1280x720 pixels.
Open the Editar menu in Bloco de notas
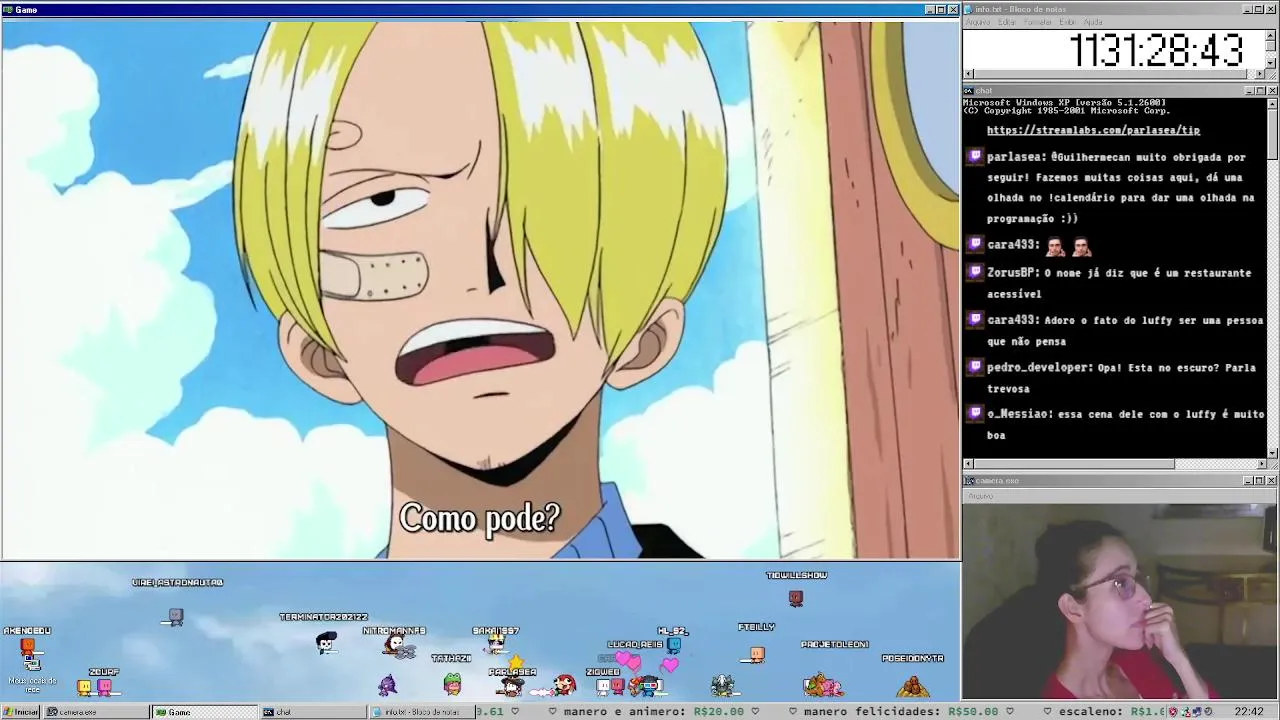1007,22
